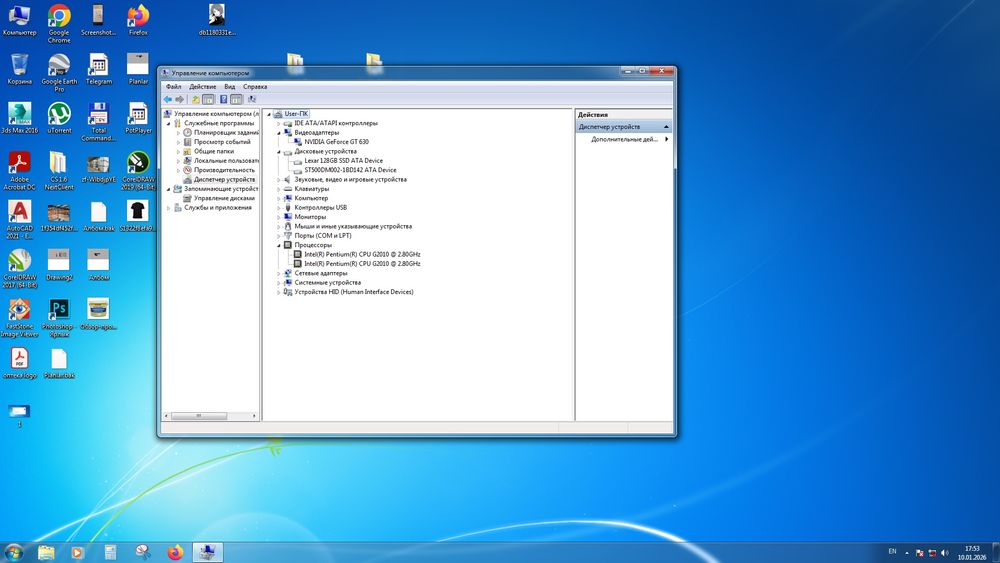Select the AutoCAD desktop icon
The height and width of the screenshot is (563, 1000).
(19, 212)
